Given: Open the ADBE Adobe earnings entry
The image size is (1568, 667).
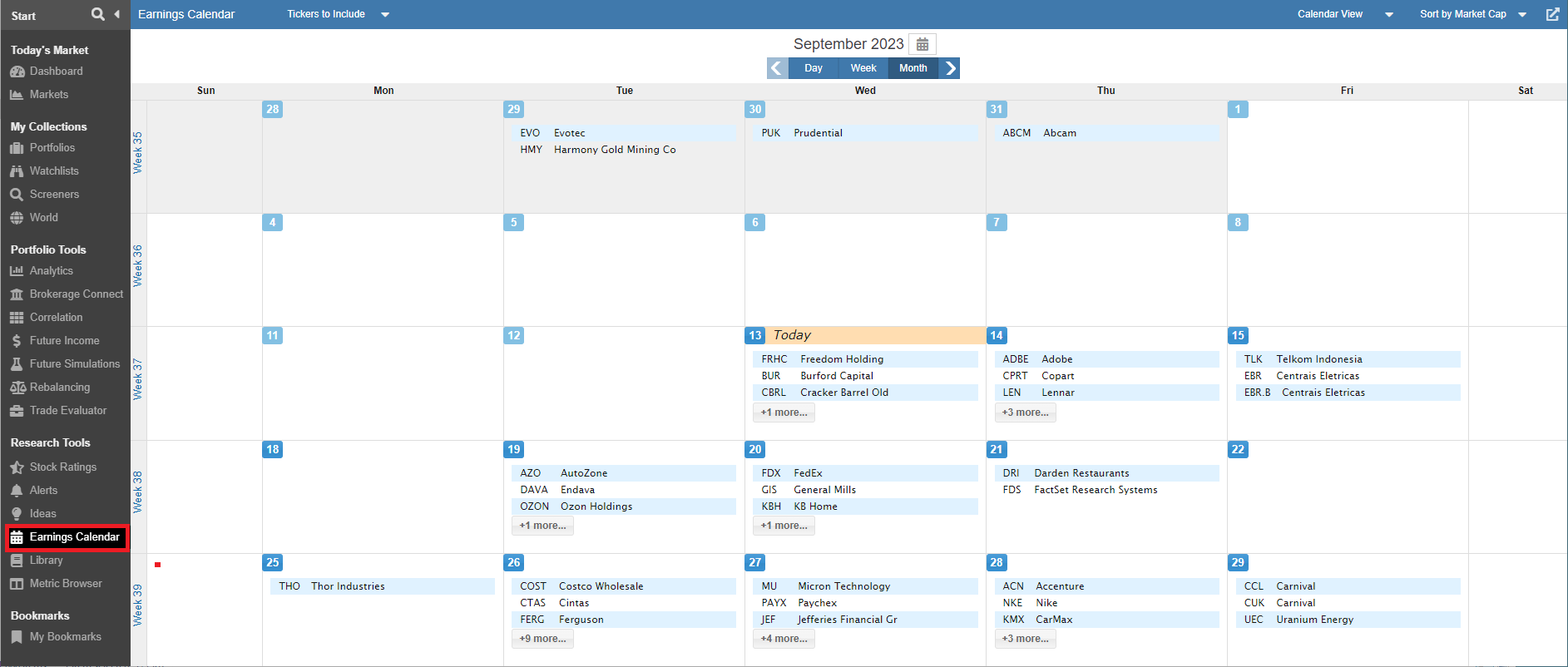Looking at the screenshot, I should coord(1106,359).
